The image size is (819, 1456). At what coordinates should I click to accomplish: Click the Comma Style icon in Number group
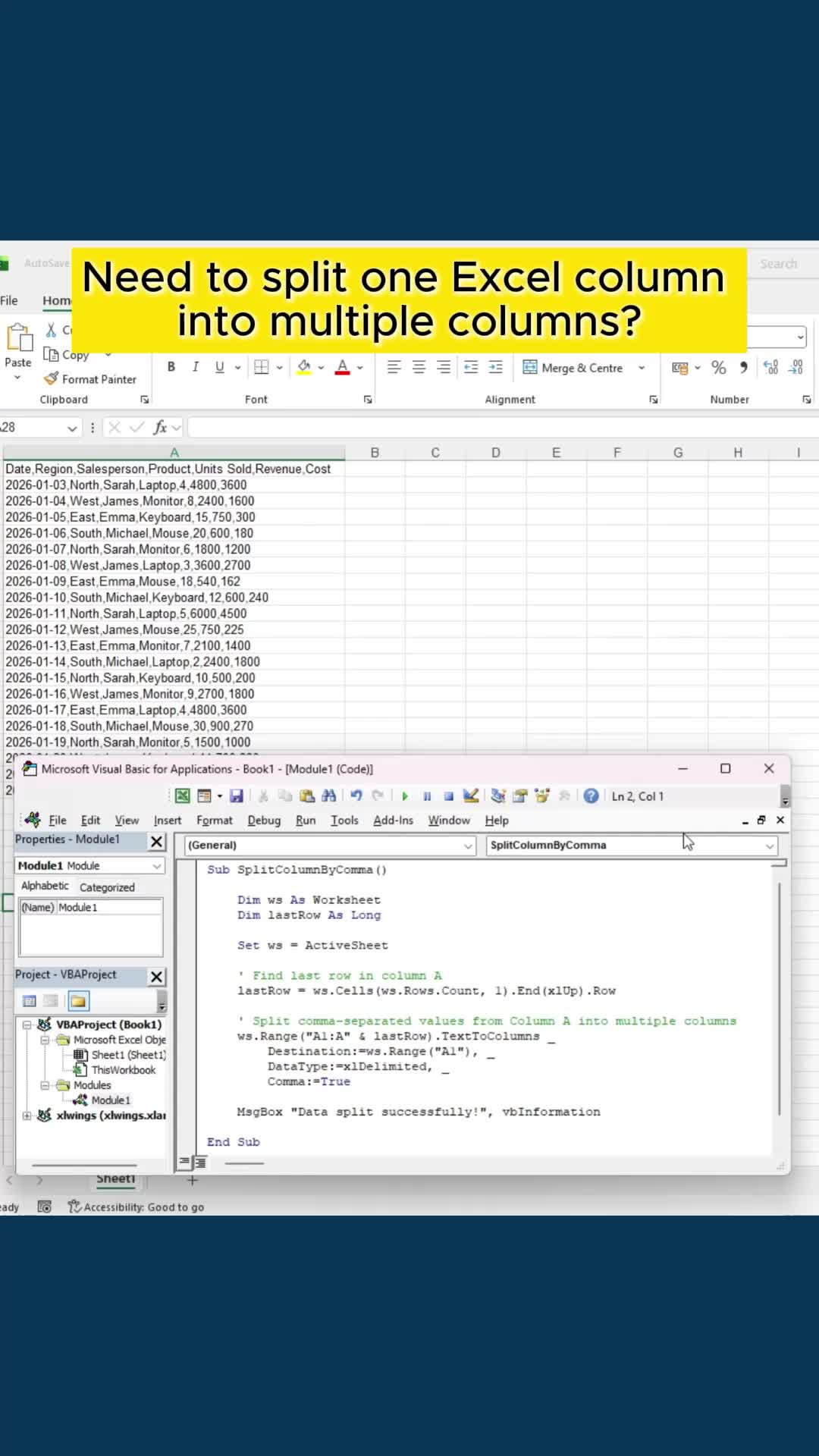744,367
